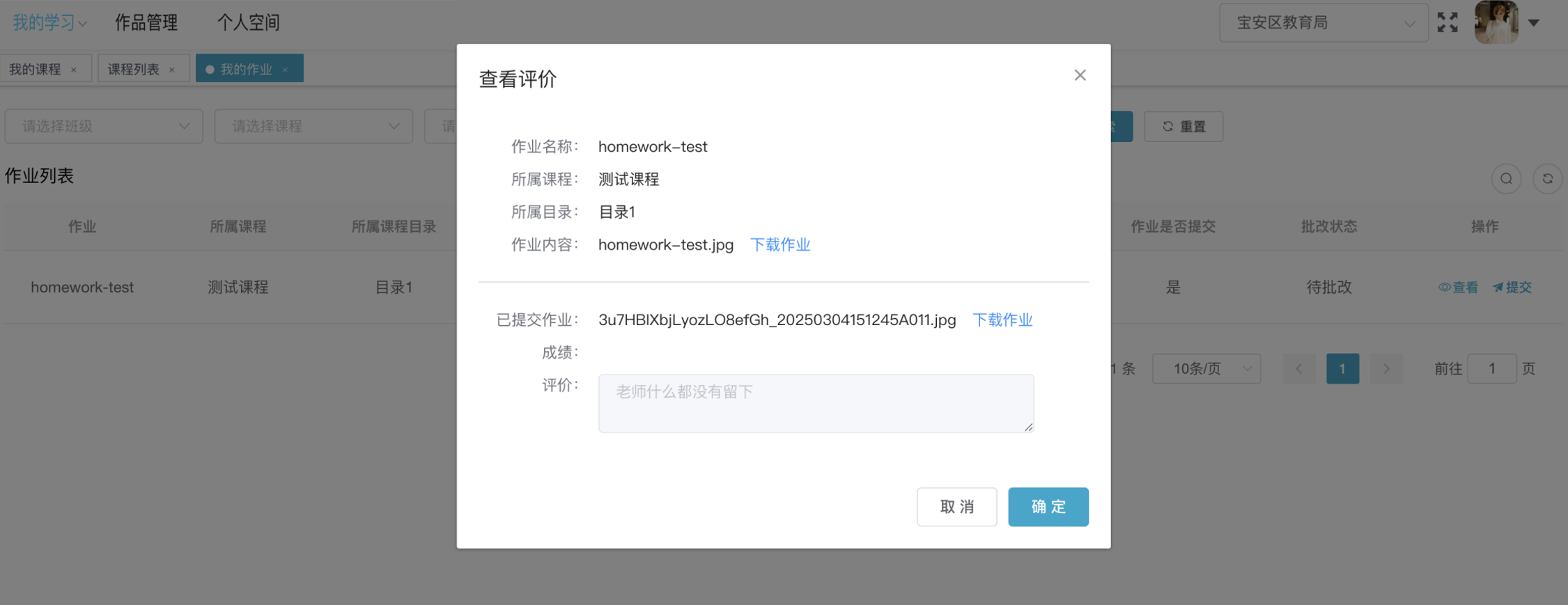1568x605 pixels.
Task: Click the 评价 comment text area
Action: tap(816, 403)
